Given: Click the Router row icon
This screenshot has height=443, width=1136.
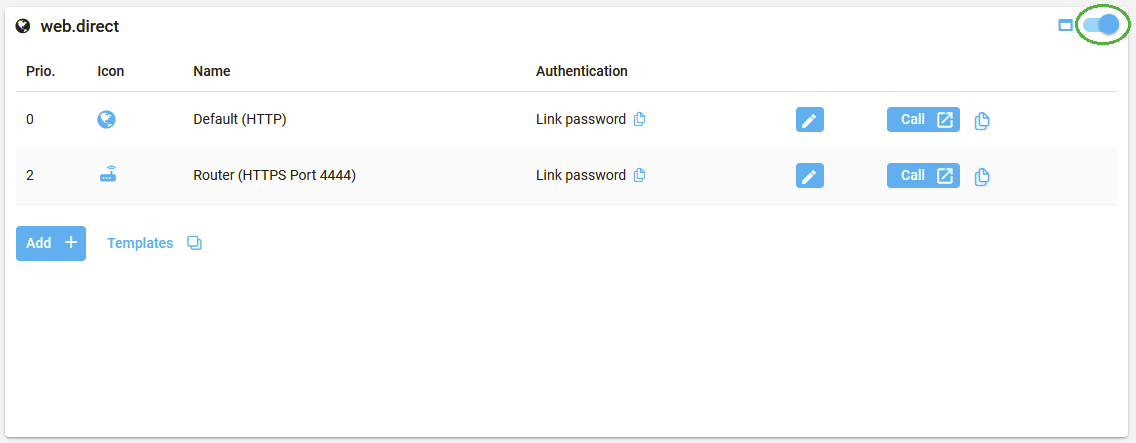Looking at the screenshot, I should [x=107, y=175].
